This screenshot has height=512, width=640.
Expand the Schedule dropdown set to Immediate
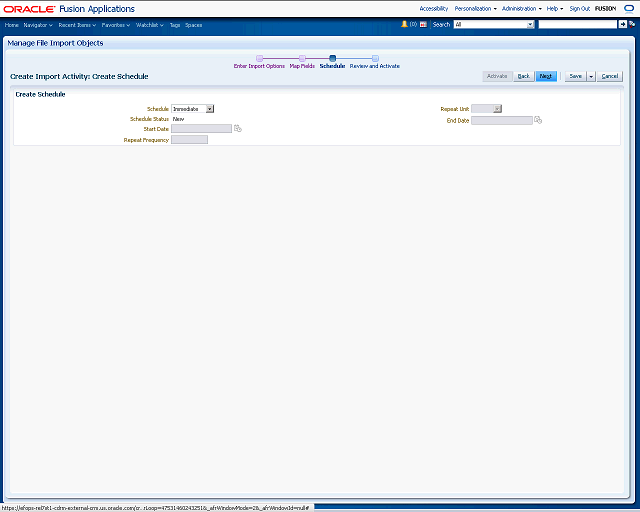coord(210,109)
